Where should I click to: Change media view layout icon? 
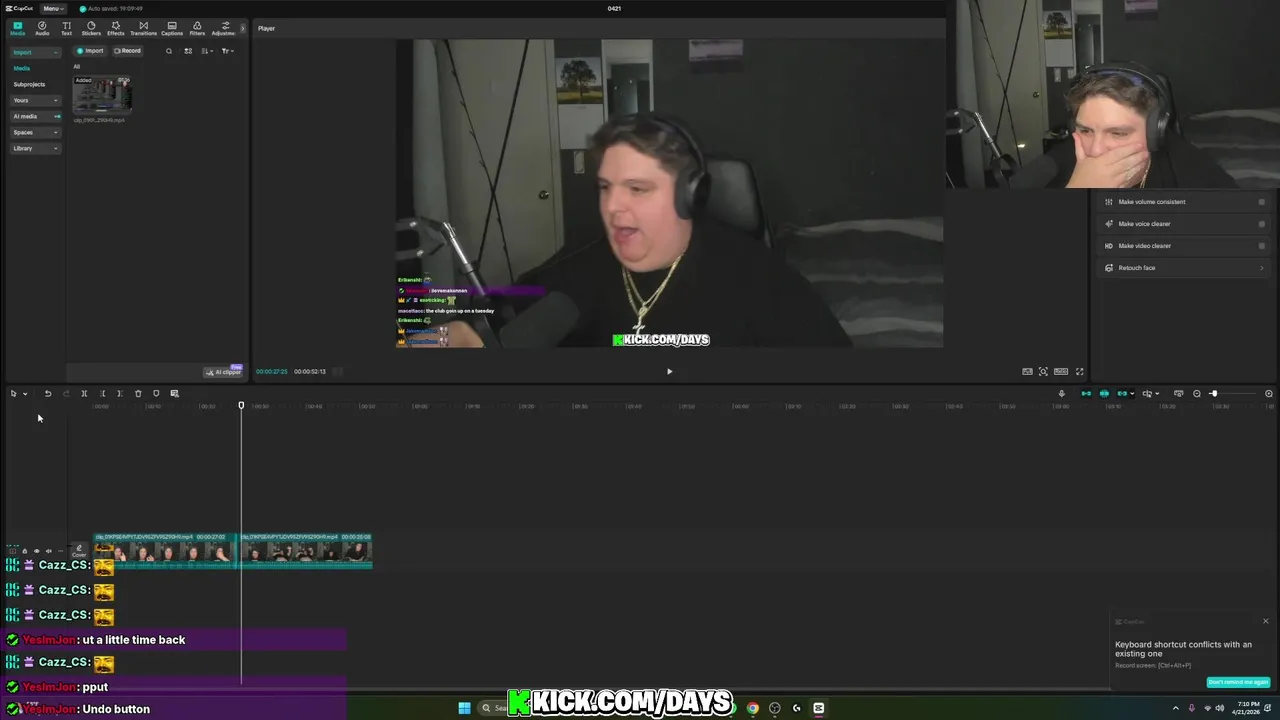point(188,51)
